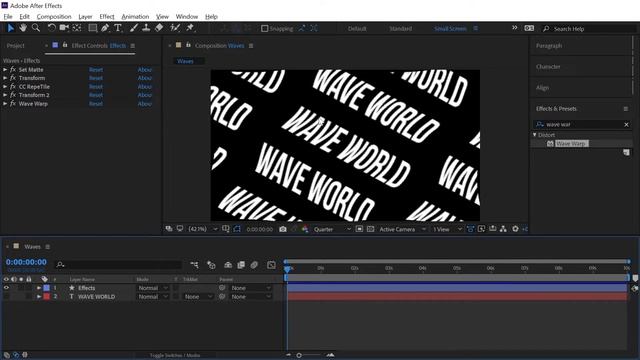This screenshot has height=360, width=640.
Task: Toggle lock on the Composition Waves panel
Action: pos(188,45)
